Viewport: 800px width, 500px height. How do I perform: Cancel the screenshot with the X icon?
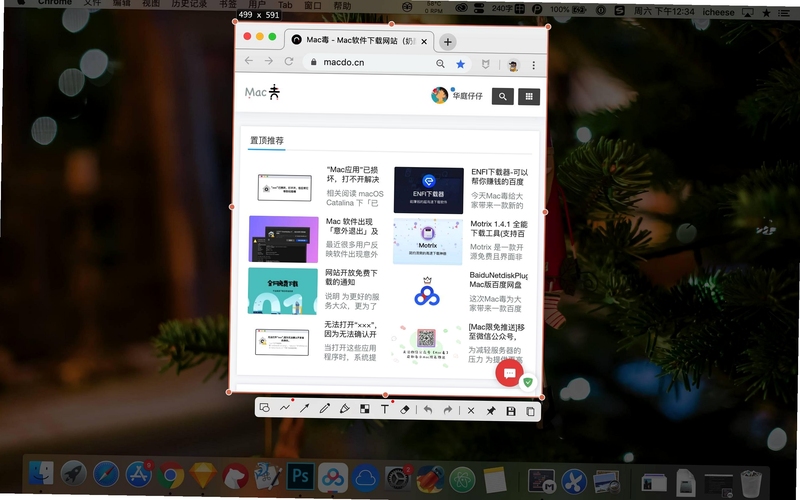point(471,410)
